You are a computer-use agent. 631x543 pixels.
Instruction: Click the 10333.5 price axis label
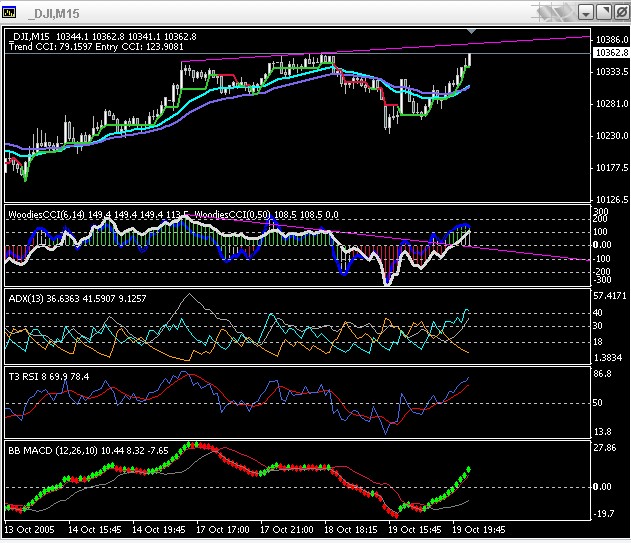click(x=612, y=72)
